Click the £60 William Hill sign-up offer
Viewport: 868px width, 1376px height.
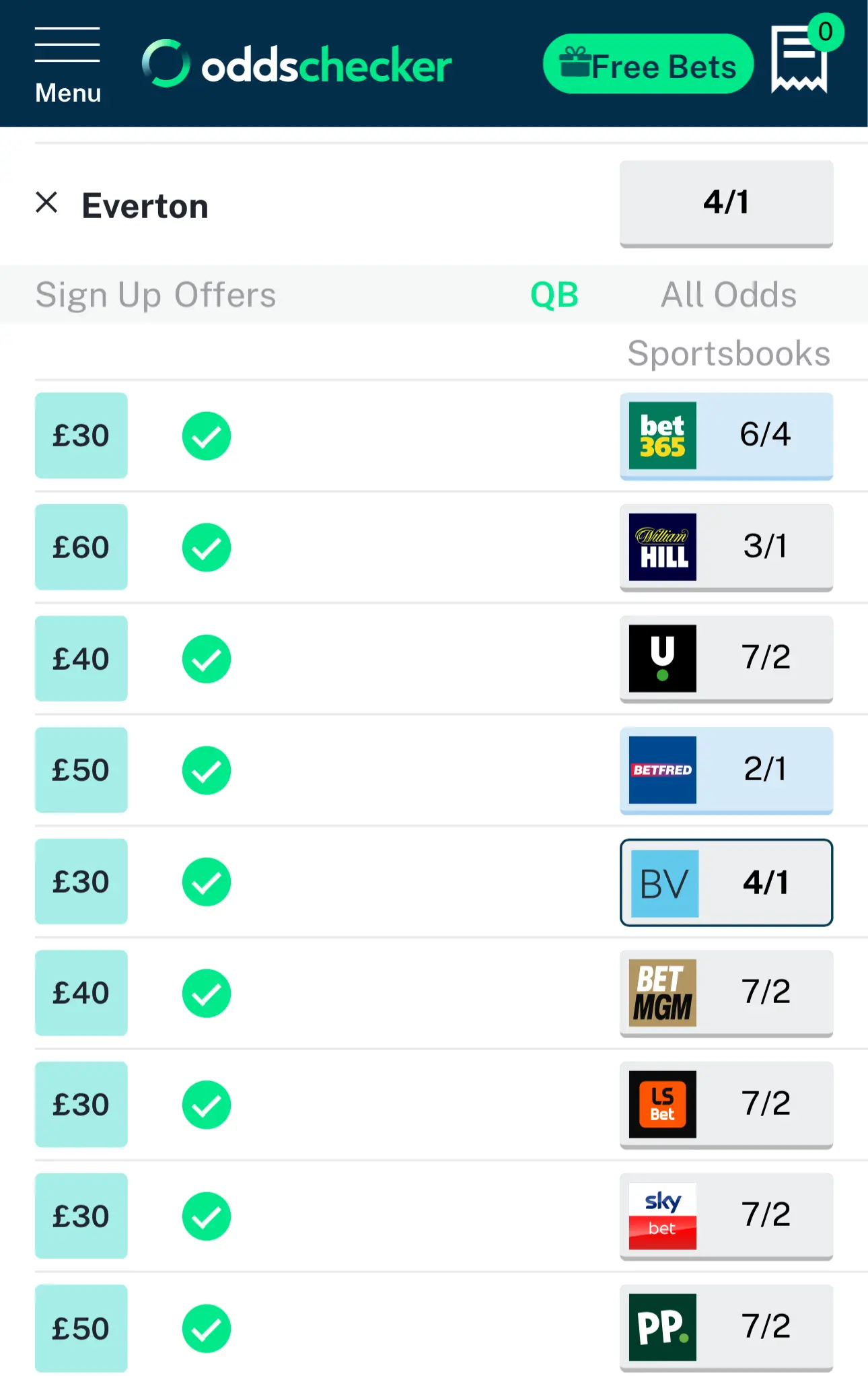coord(81,547)
